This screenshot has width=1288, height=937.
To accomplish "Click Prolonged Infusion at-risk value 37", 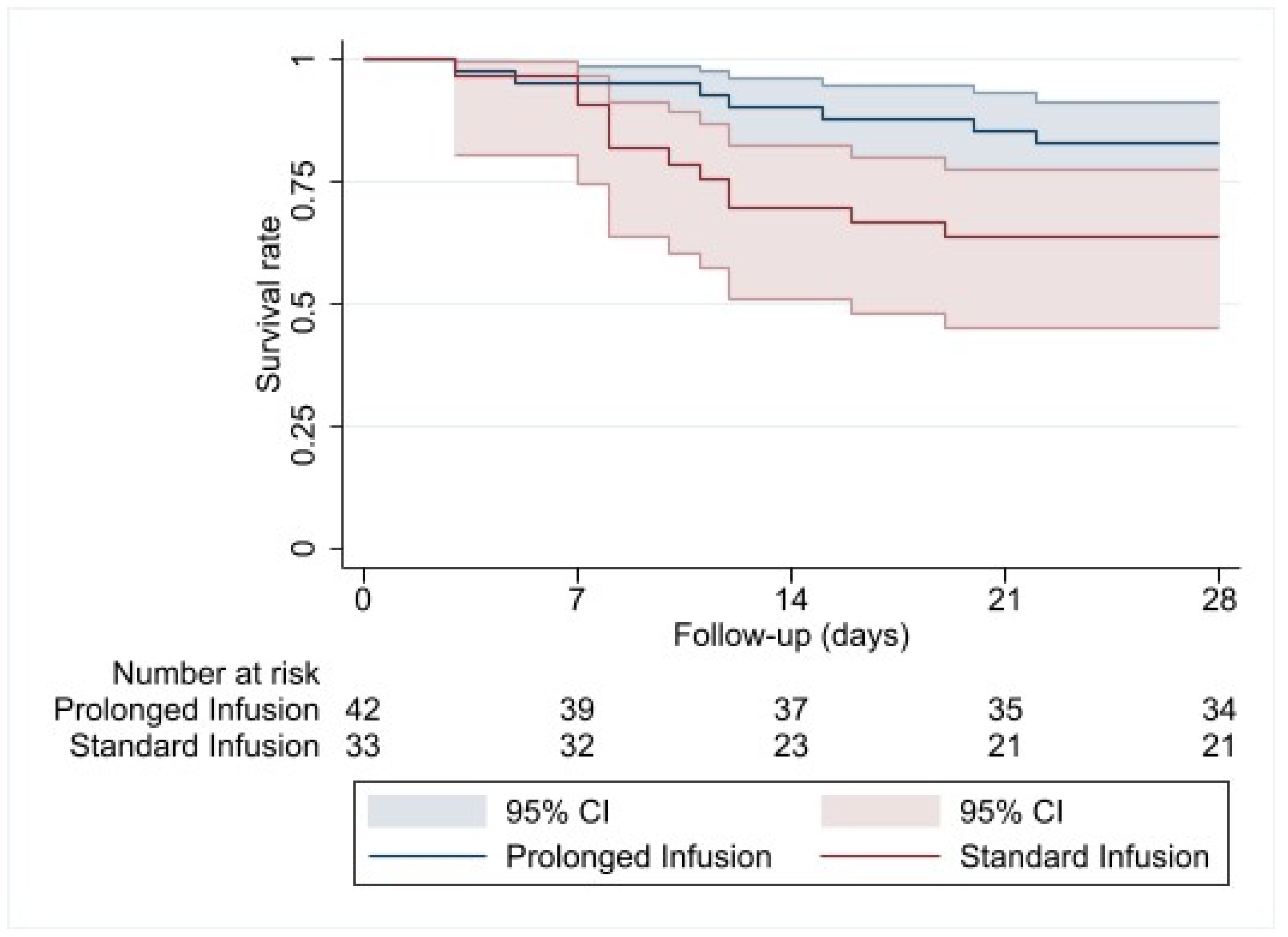I will tap(791, 710).
